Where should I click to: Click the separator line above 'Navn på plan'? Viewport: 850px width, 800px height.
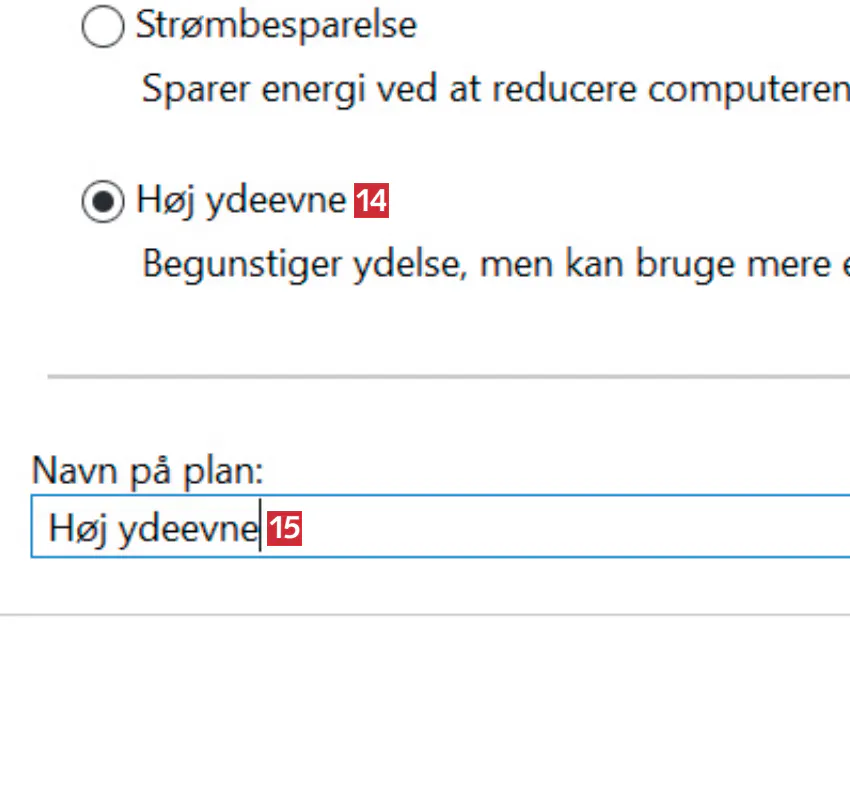pos(450,377)
